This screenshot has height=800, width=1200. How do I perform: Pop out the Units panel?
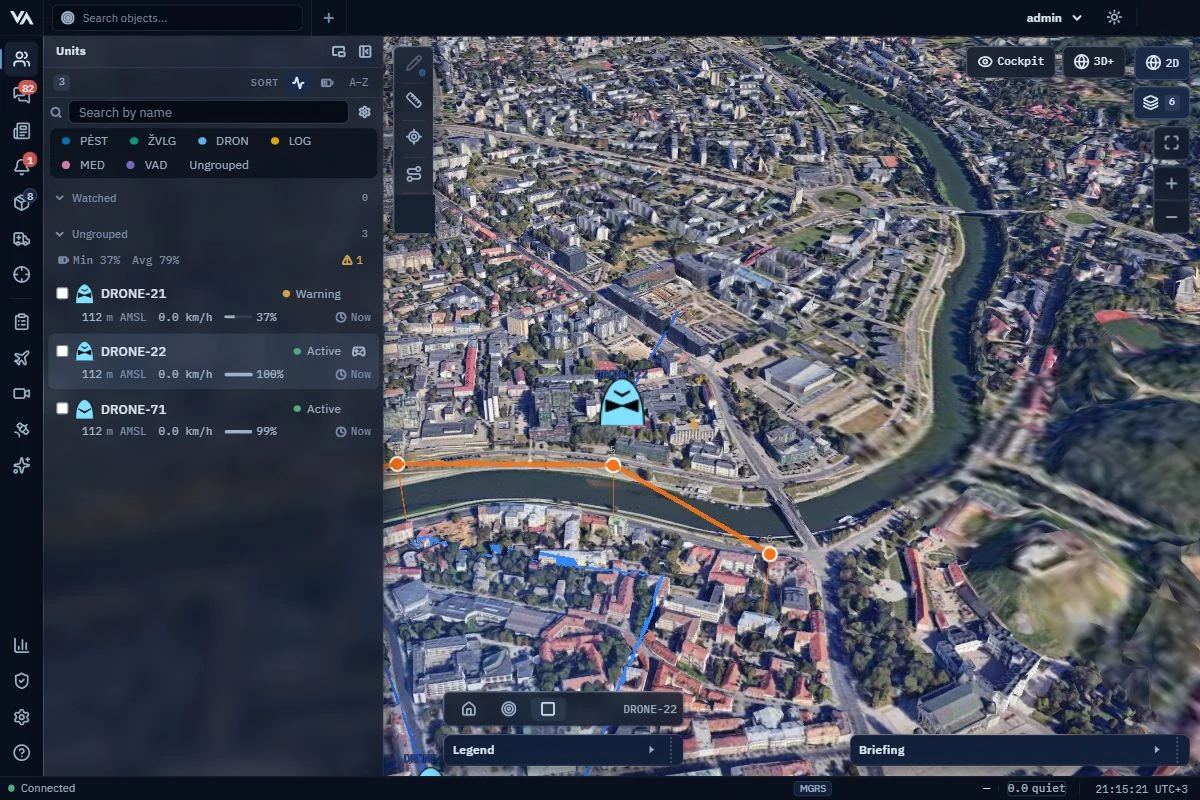point(339,52)
